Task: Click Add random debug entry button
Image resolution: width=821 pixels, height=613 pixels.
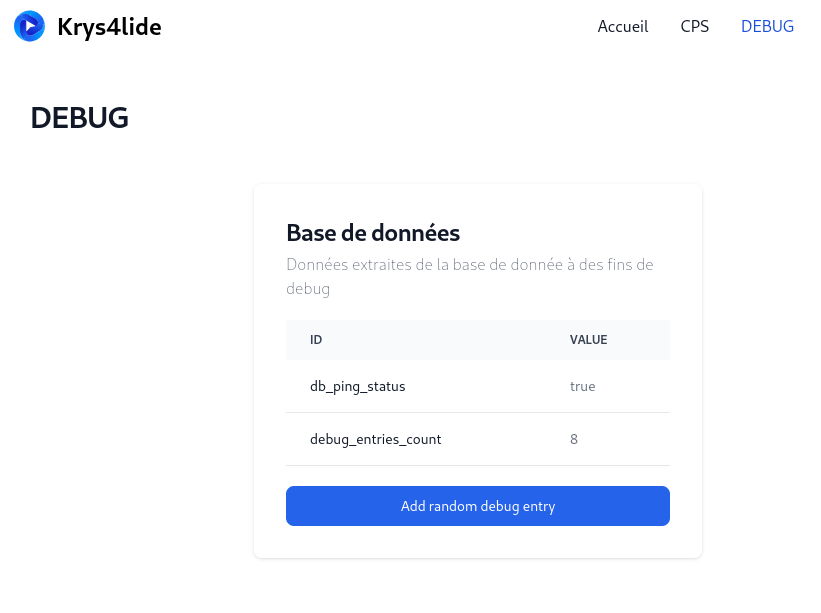Action: (478, 506)
